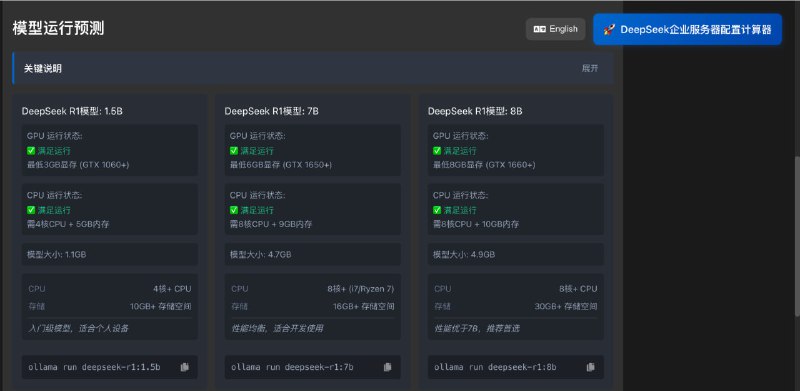The width and height of the screenshot is (800, 391).
Task: Click green check under 1.5B GPU status
Action: [31, 151]
